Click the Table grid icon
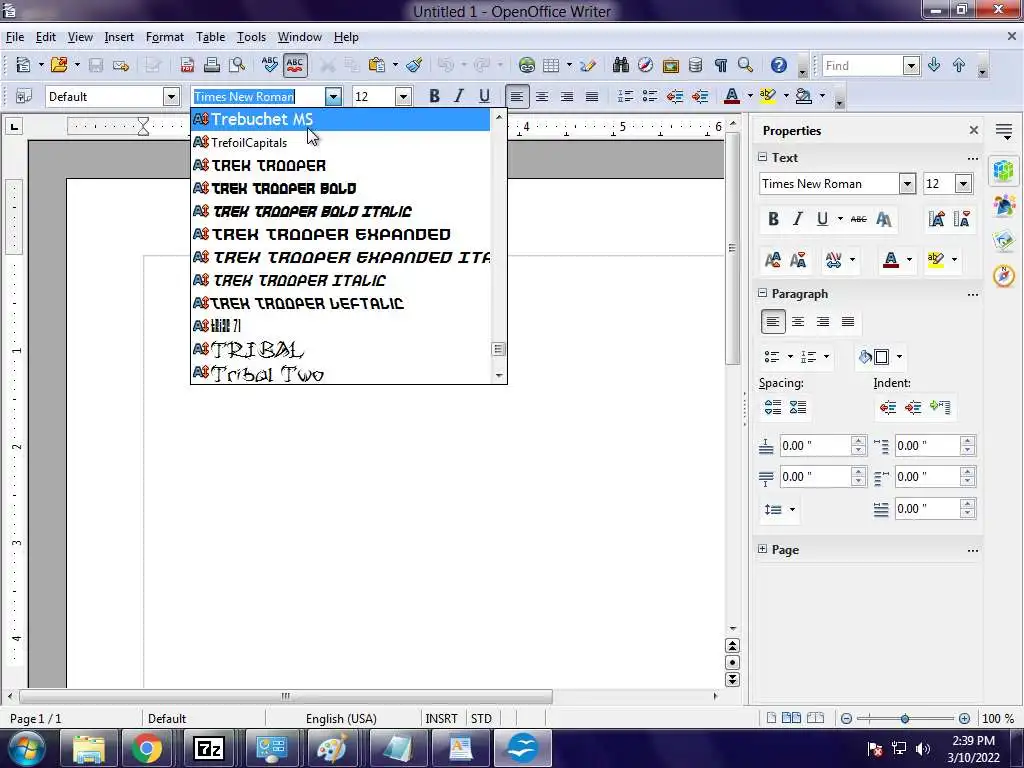 click(551, 65)
